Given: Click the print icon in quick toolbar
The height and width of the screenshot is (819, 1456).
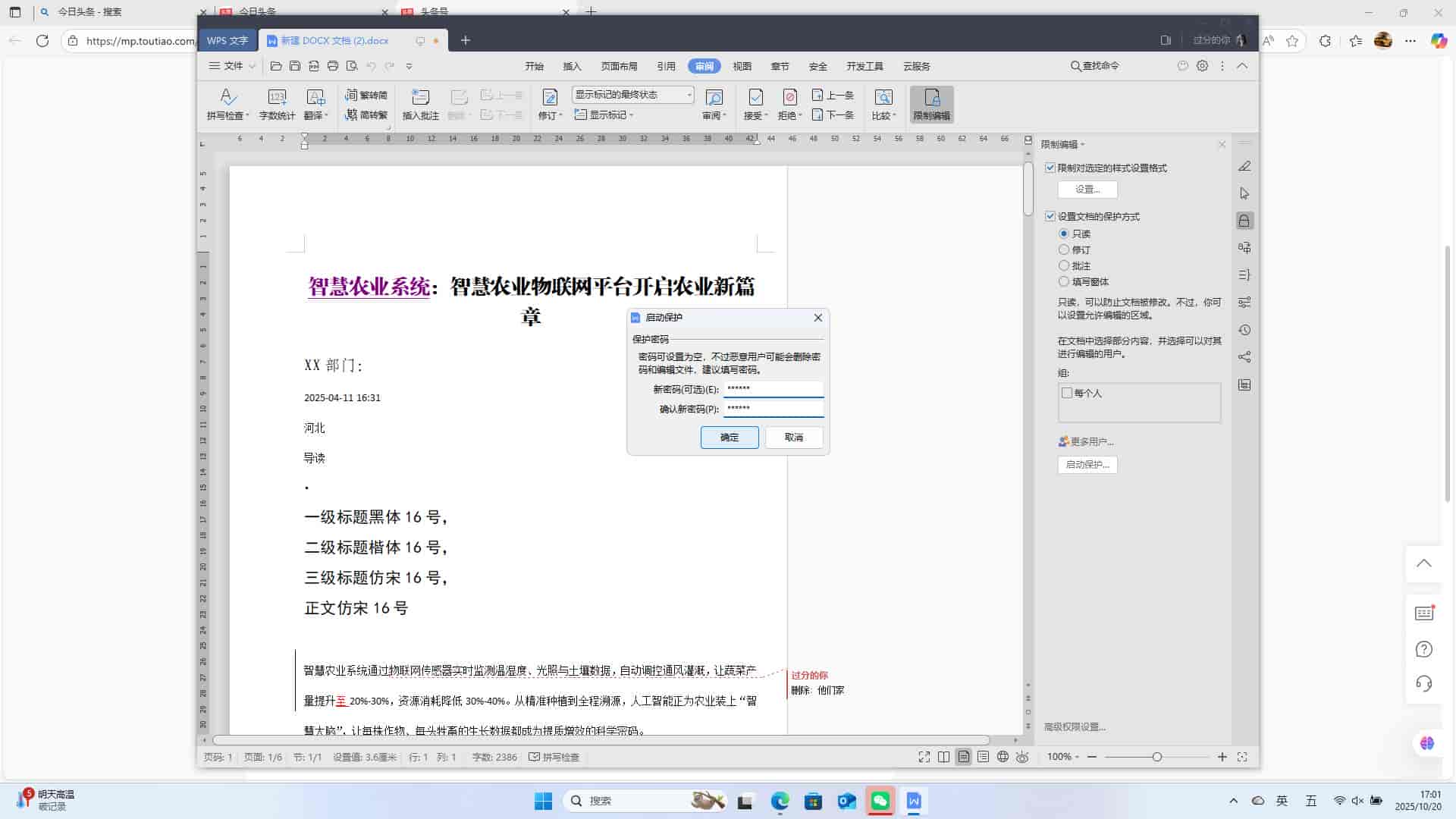Looking at the screenshot, I should [x=332, y=66].
